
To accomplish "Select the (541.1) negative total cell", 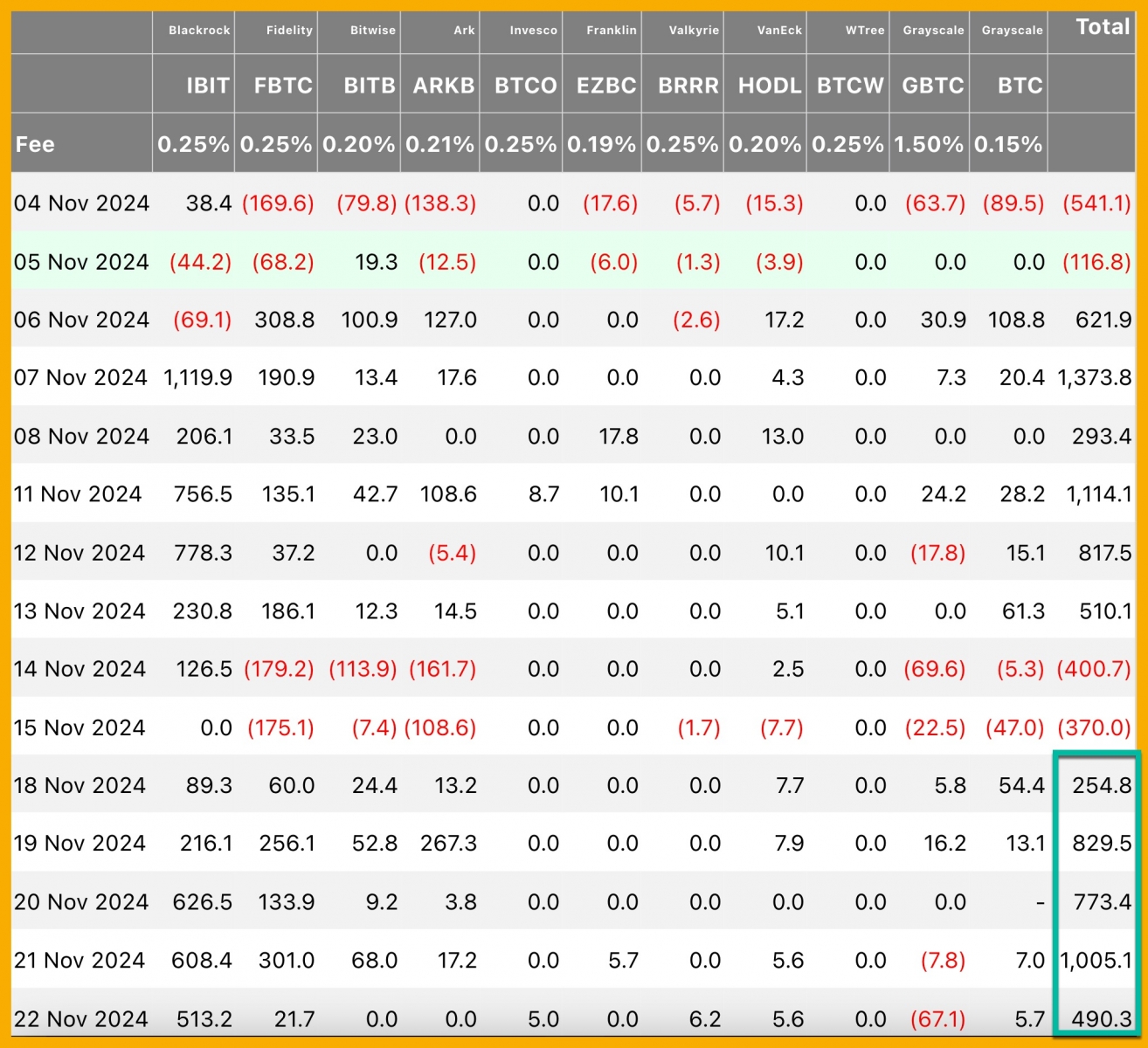I will 1096,203.
